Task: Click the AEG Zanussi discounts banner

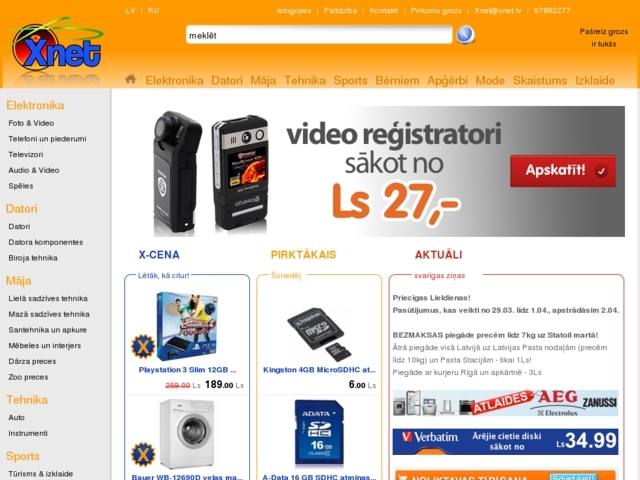Action: click(x=505, y=403)
